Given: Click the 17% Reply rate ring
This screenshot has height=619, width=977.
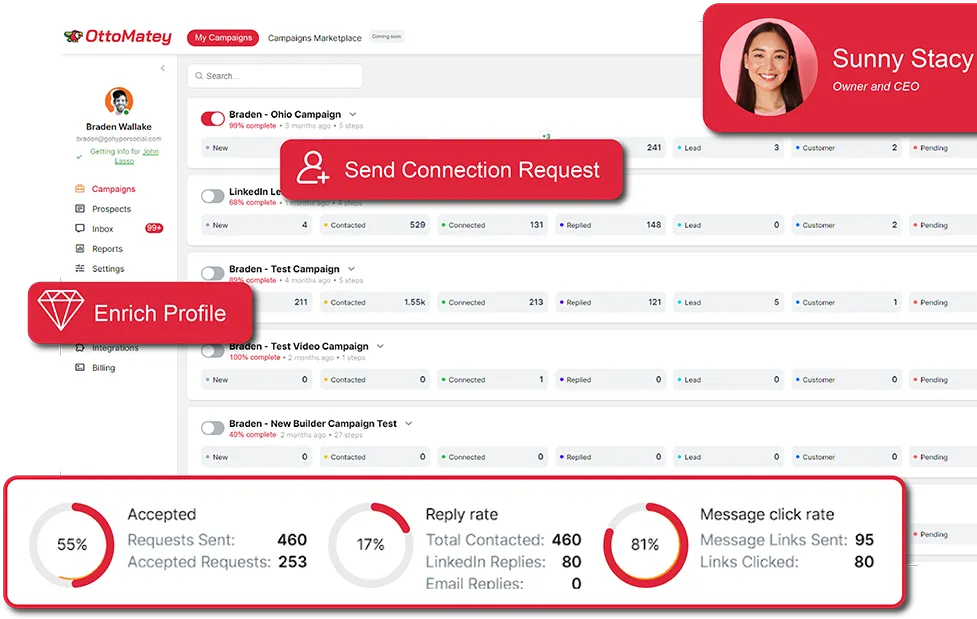Looking at the screenshot, I should click(370, 545).
